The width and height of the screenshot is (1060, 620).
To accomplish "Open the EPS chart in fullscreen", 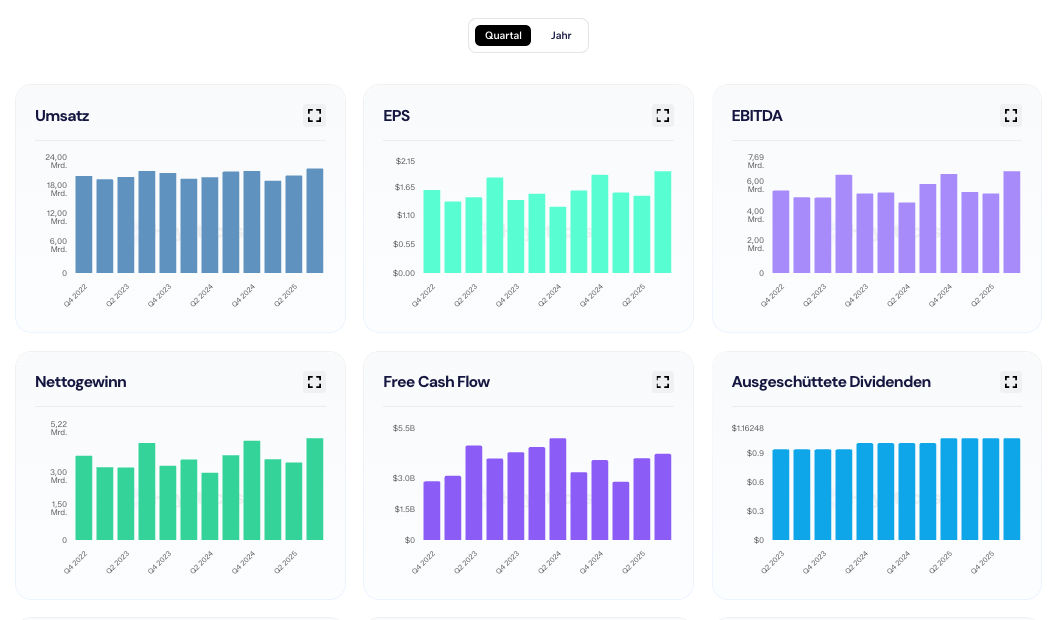I will [x=662, y=116].
